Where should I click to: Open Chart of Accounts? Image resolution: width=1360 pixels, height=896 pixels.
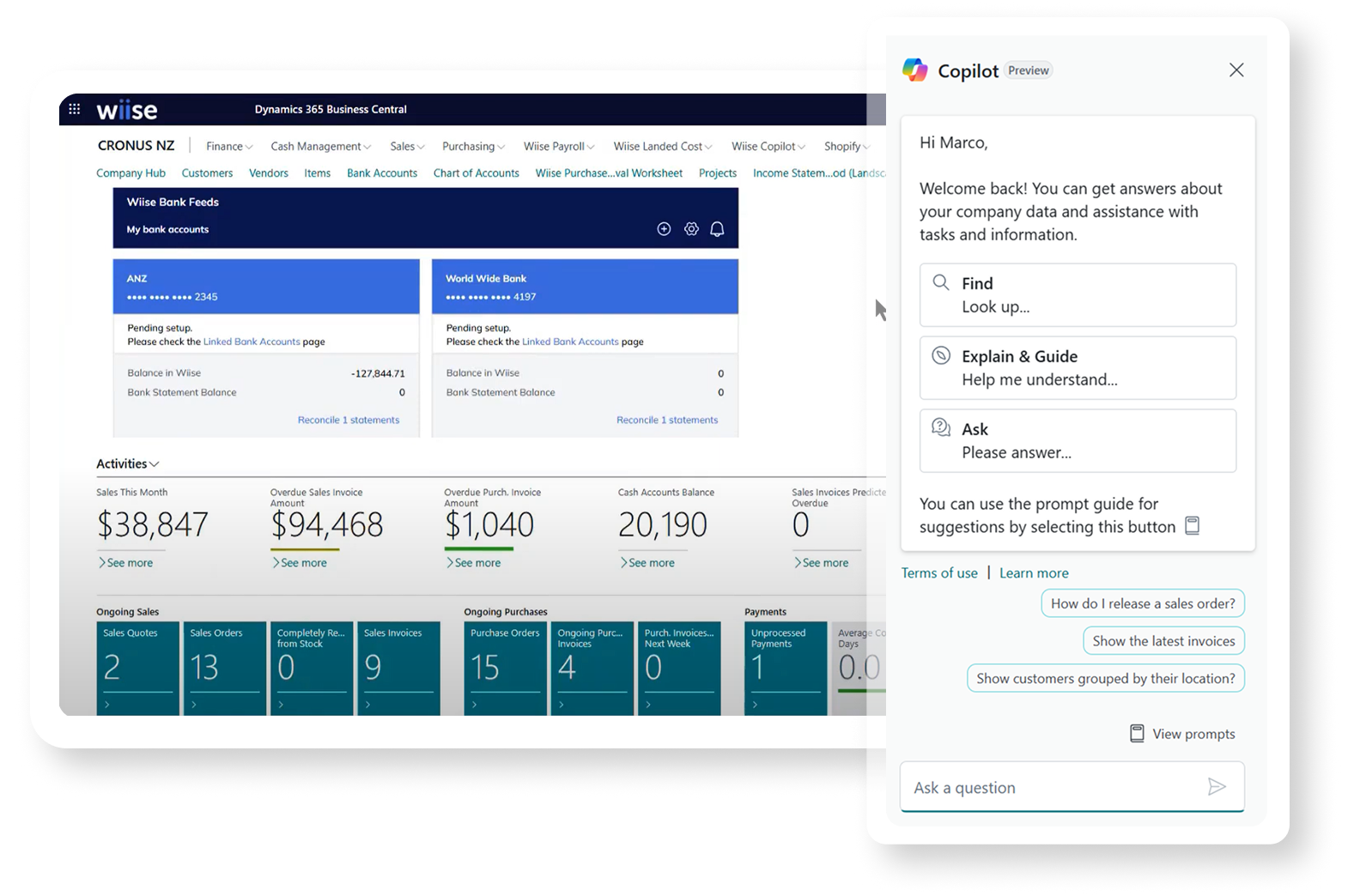(477, 173)
